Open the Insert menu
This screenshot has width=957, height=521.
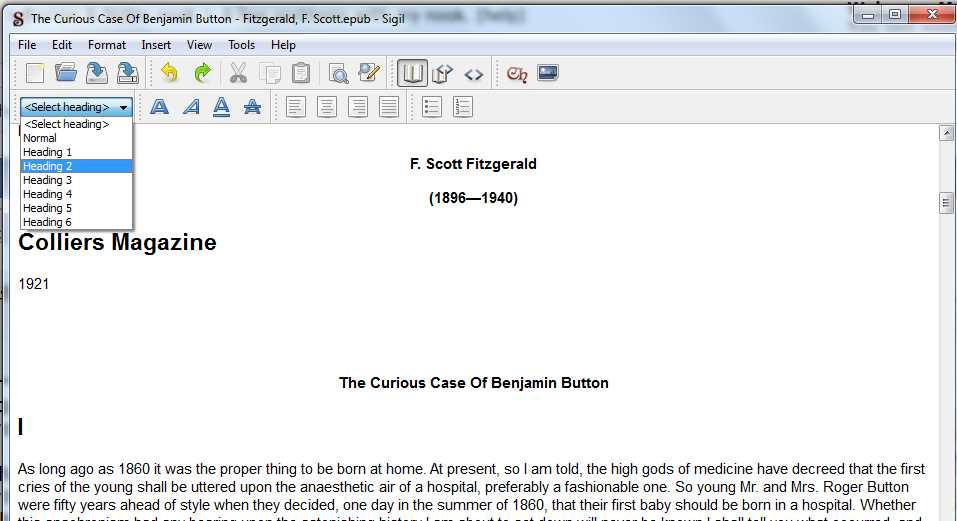[156, 45]
